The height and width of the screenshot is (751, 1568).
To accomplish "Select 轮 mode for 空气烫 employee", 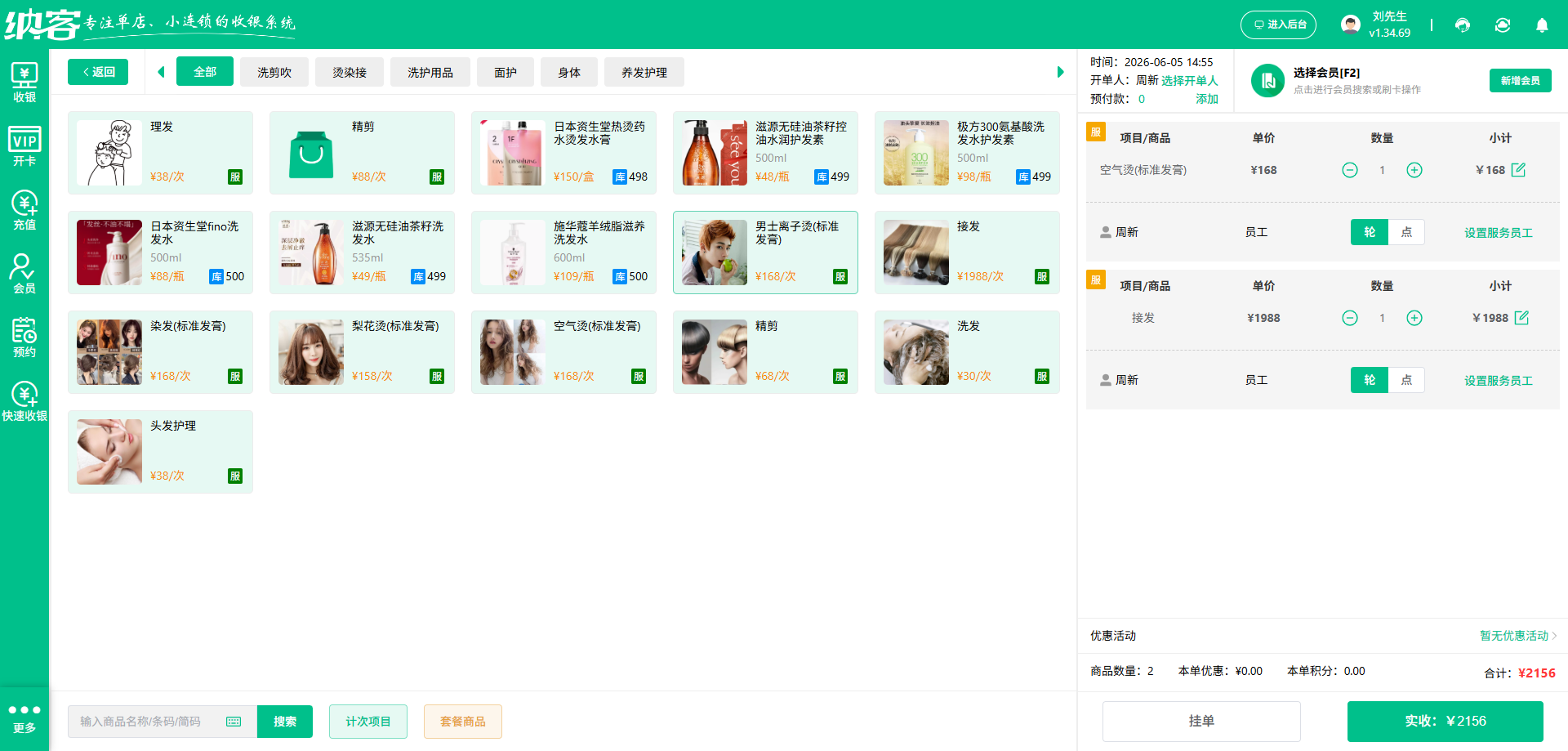I will [x=1370, y=232].
